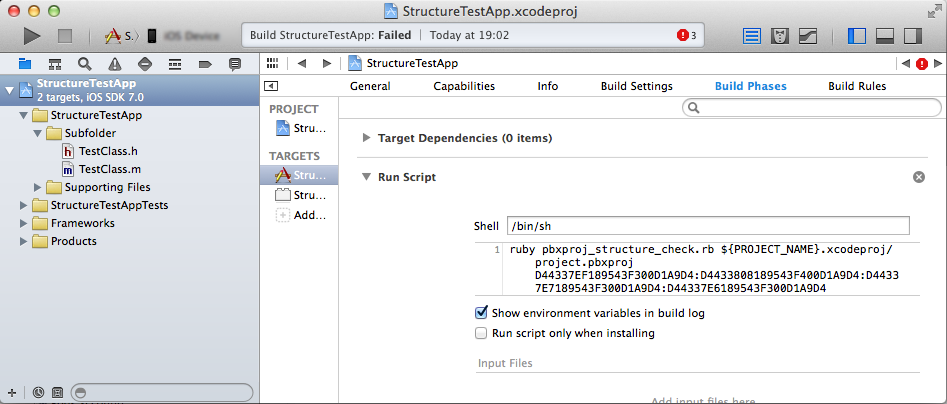This screenshot has height=404, width=947.
Task: Click the build phases search field
Action: [x=812, y=108]
